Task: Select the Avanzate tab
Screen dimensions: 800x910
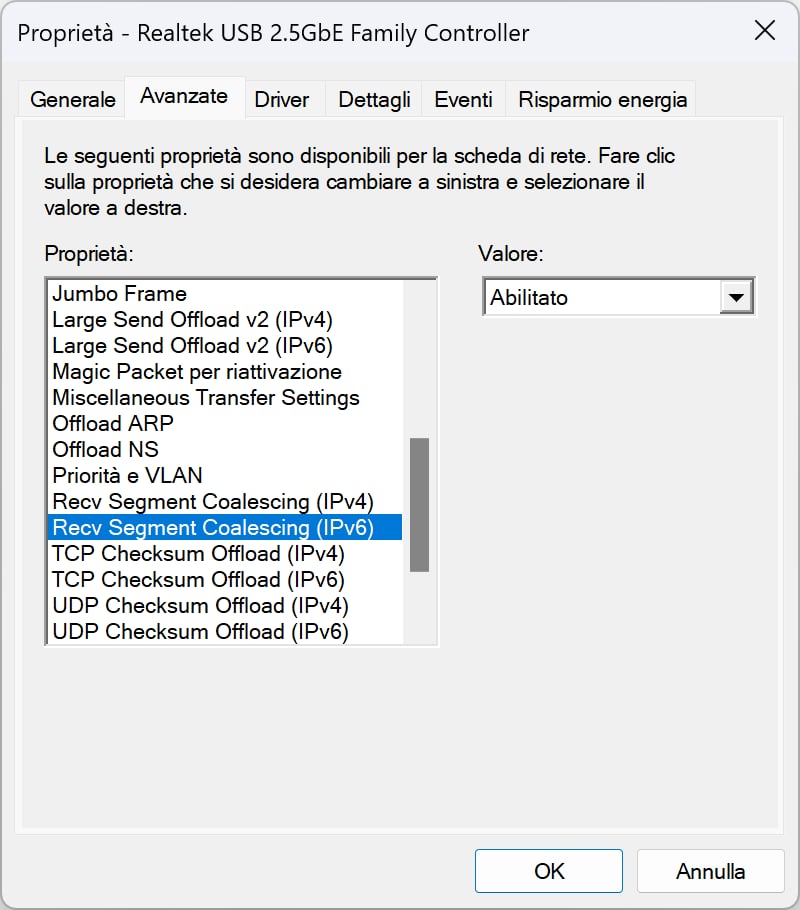Action: [184, 96]
